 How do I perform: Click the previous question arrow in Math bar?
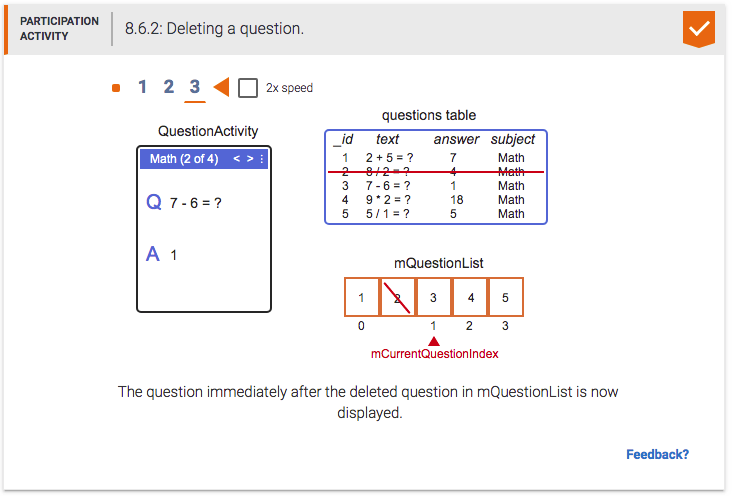click(237, 159)
